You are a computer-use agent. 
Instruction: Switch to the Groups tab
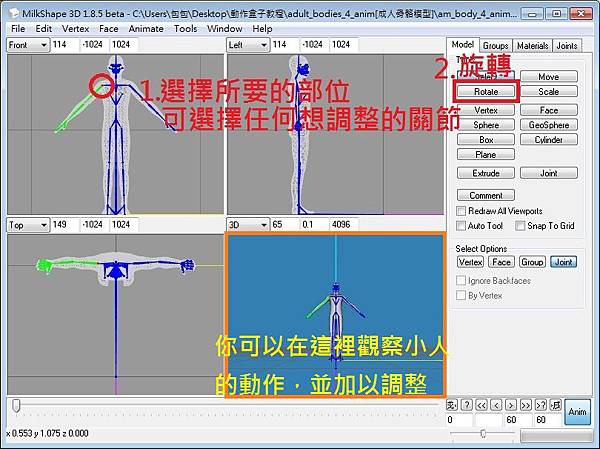[495, 46]
